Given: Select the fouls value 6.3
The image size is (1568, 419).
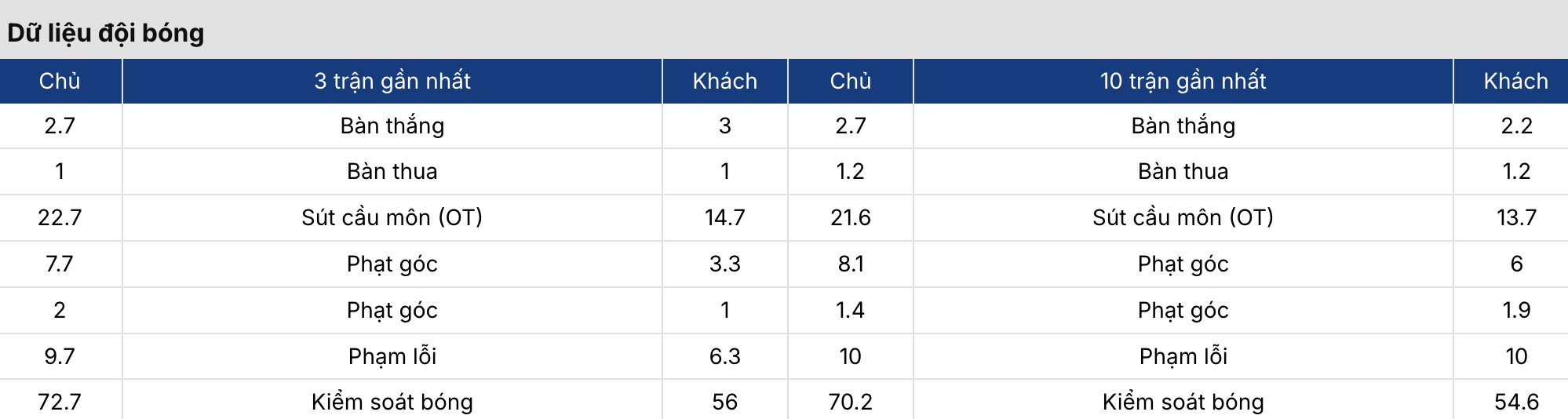Looking at the screenshot, I should pyautogui.click(x=724, y=356).
